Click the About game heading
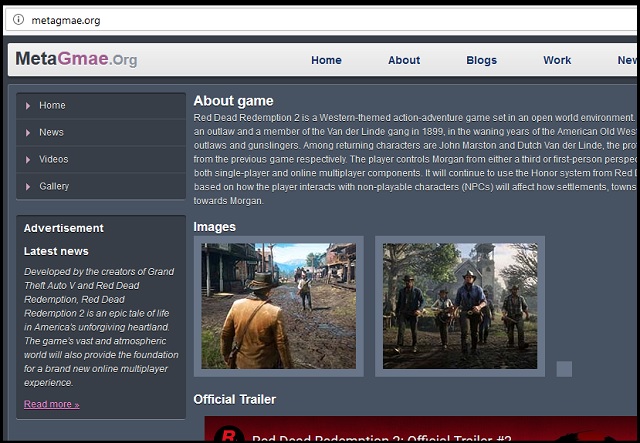The height and width of the screenshot is (443, 640). coord(233,101)
